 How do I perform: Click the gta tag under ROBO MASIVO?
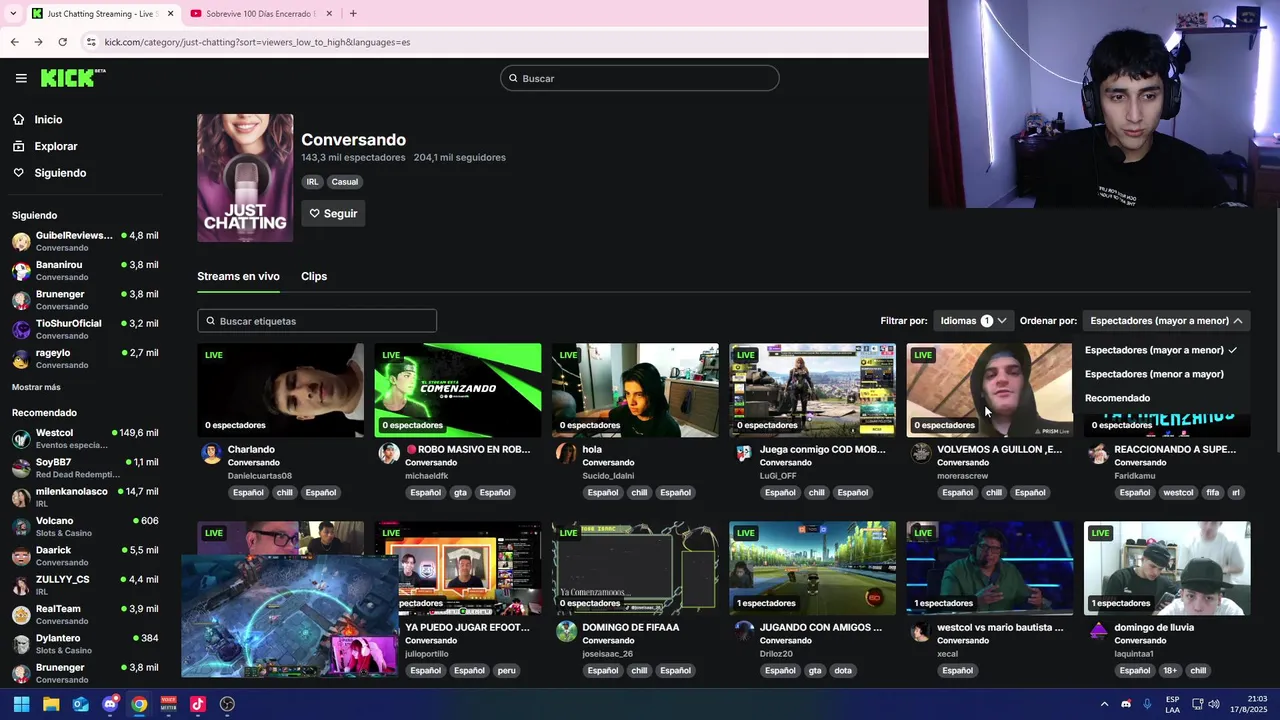(x=460, y=492)
